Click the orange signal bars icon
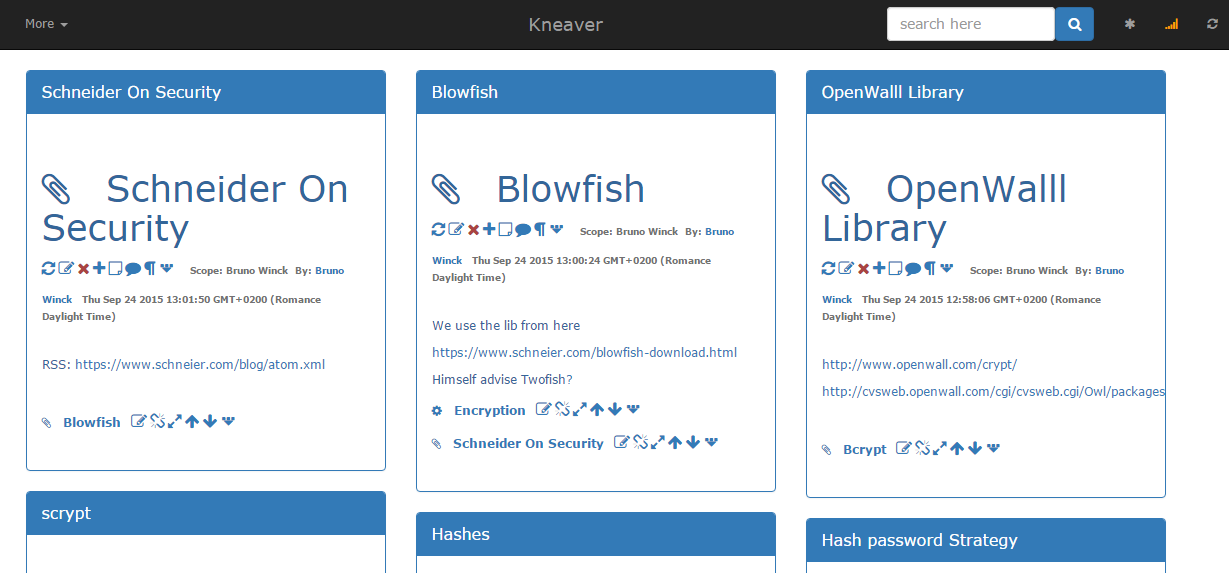The image size is (1229, 573). (x=1171, y=24)
